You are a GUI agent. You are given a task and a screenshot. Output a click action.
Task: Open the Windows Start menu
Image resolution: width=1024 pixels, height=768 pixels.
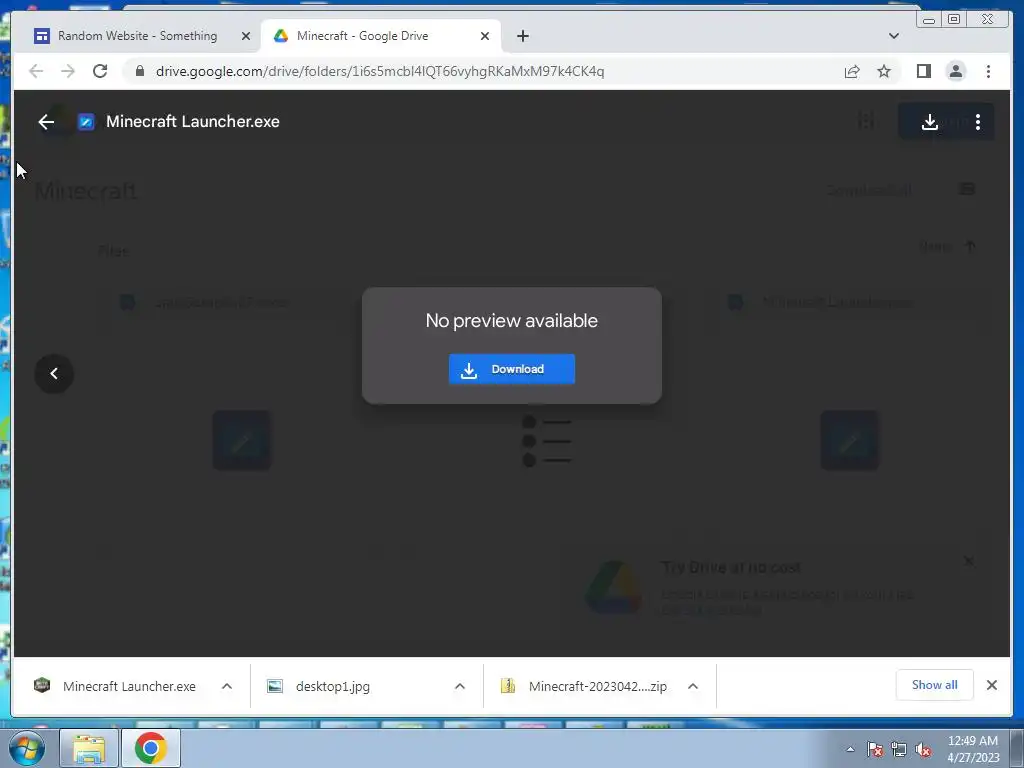pos(26,748)
